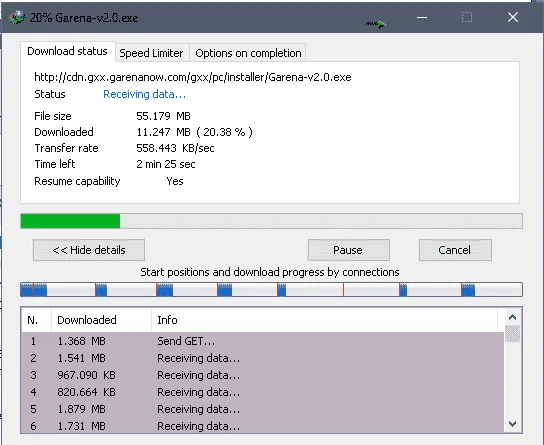Switch to Download status tab
The image size is (544, 445).
(x=67, y=51)
